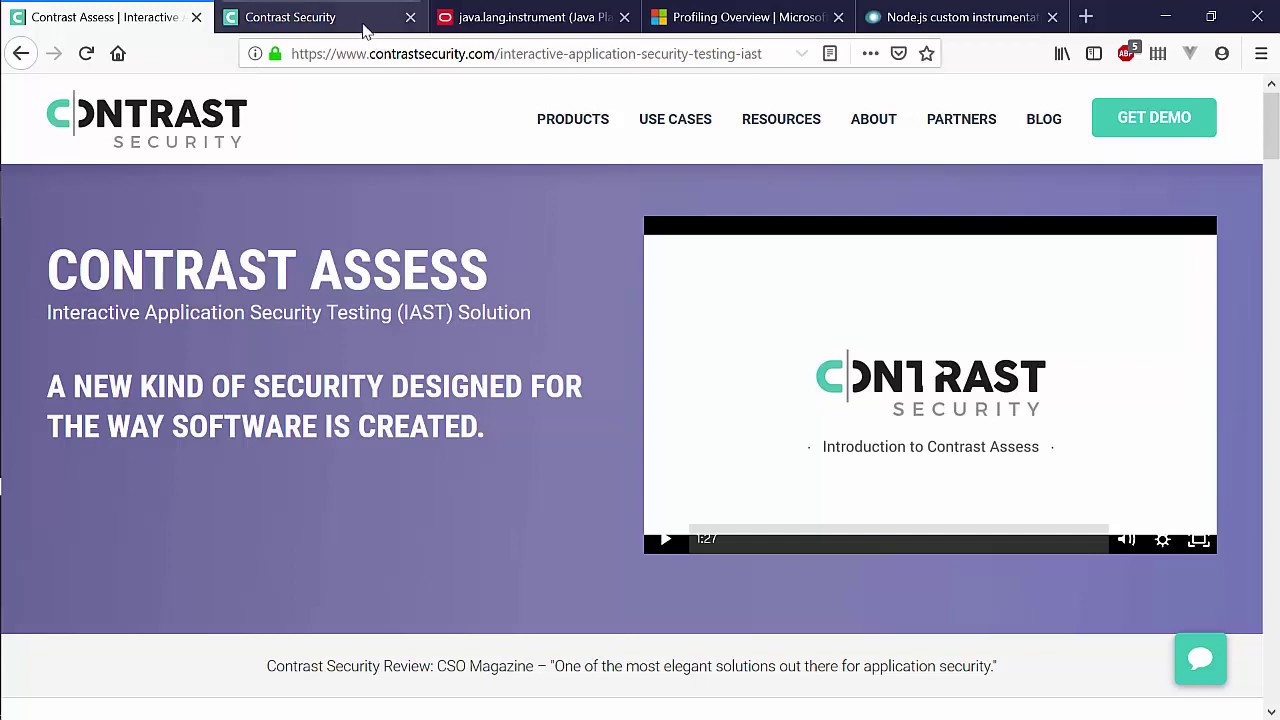Viewport: 1280px width, 720px height.
Task: Open the PARTNERS menu
Action: point(961,119)
